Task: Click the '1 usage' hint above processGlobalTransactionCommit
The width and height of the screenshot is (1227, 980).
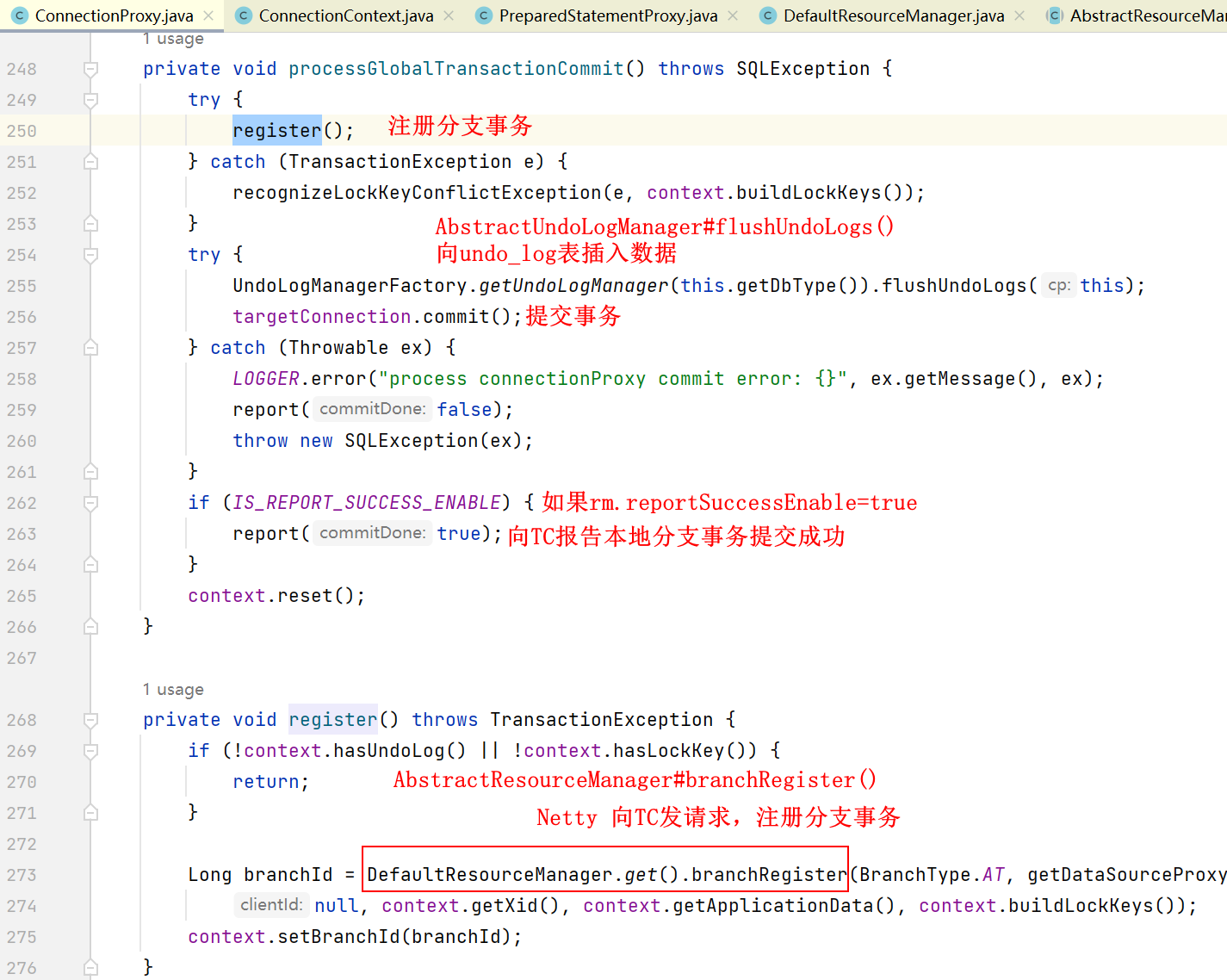Action: pos(173,39)
